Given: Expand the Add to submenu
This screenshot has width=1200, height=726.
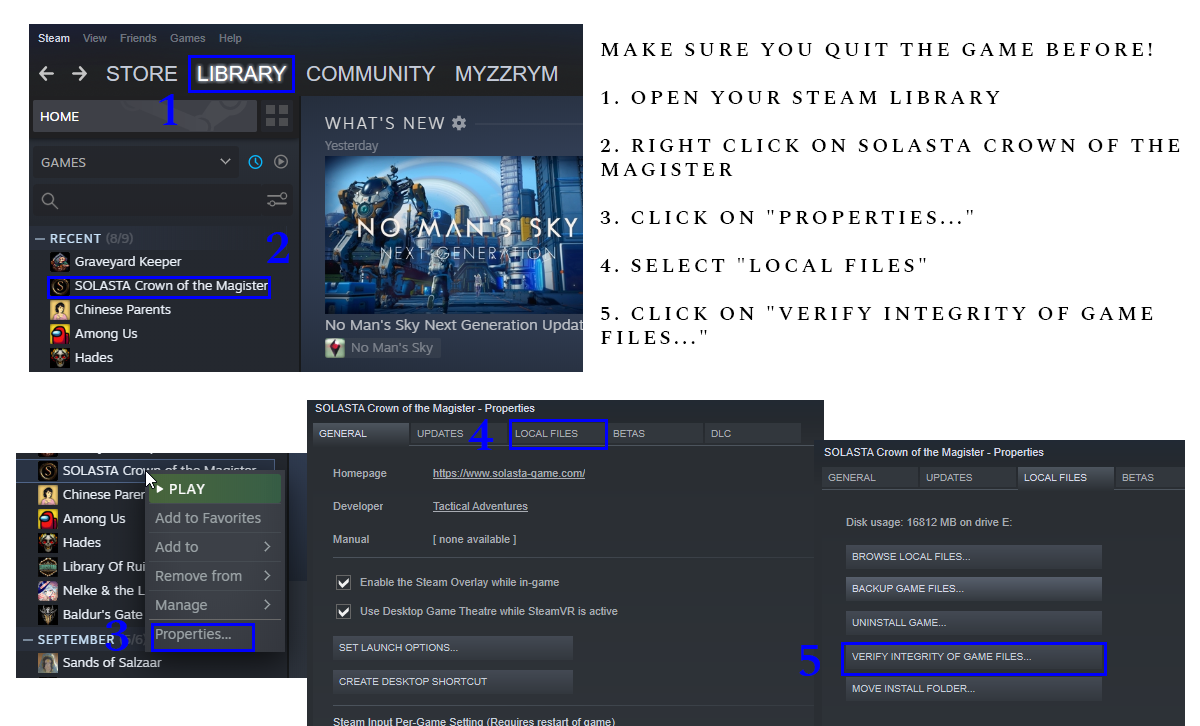Looking at the screenshot, I should tap(214, 547).
